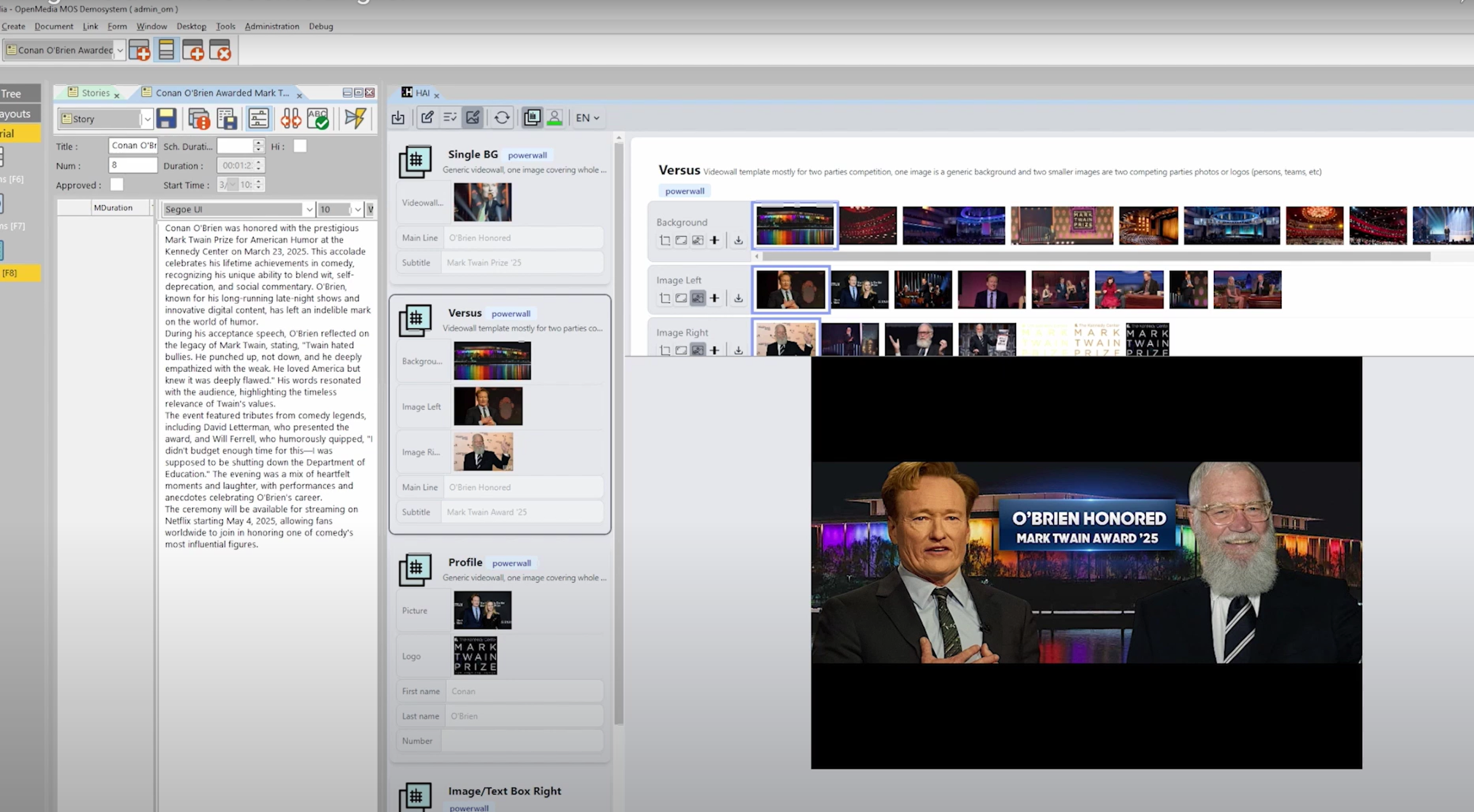The height and width of the screenshot is (812, 1474).
Task: Click the send with lightning bolt icon
Action: [x=355, y=119]
